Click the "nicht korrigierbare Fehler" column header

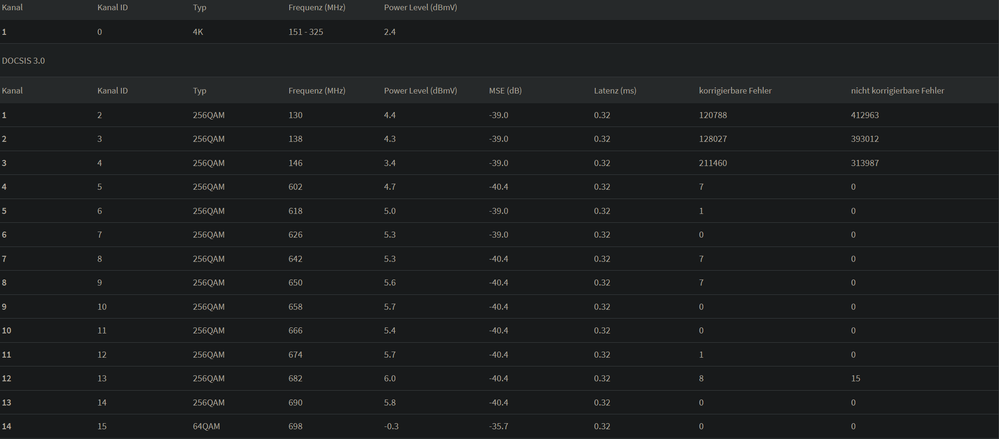pyautogui.click(x=897, y=91)
